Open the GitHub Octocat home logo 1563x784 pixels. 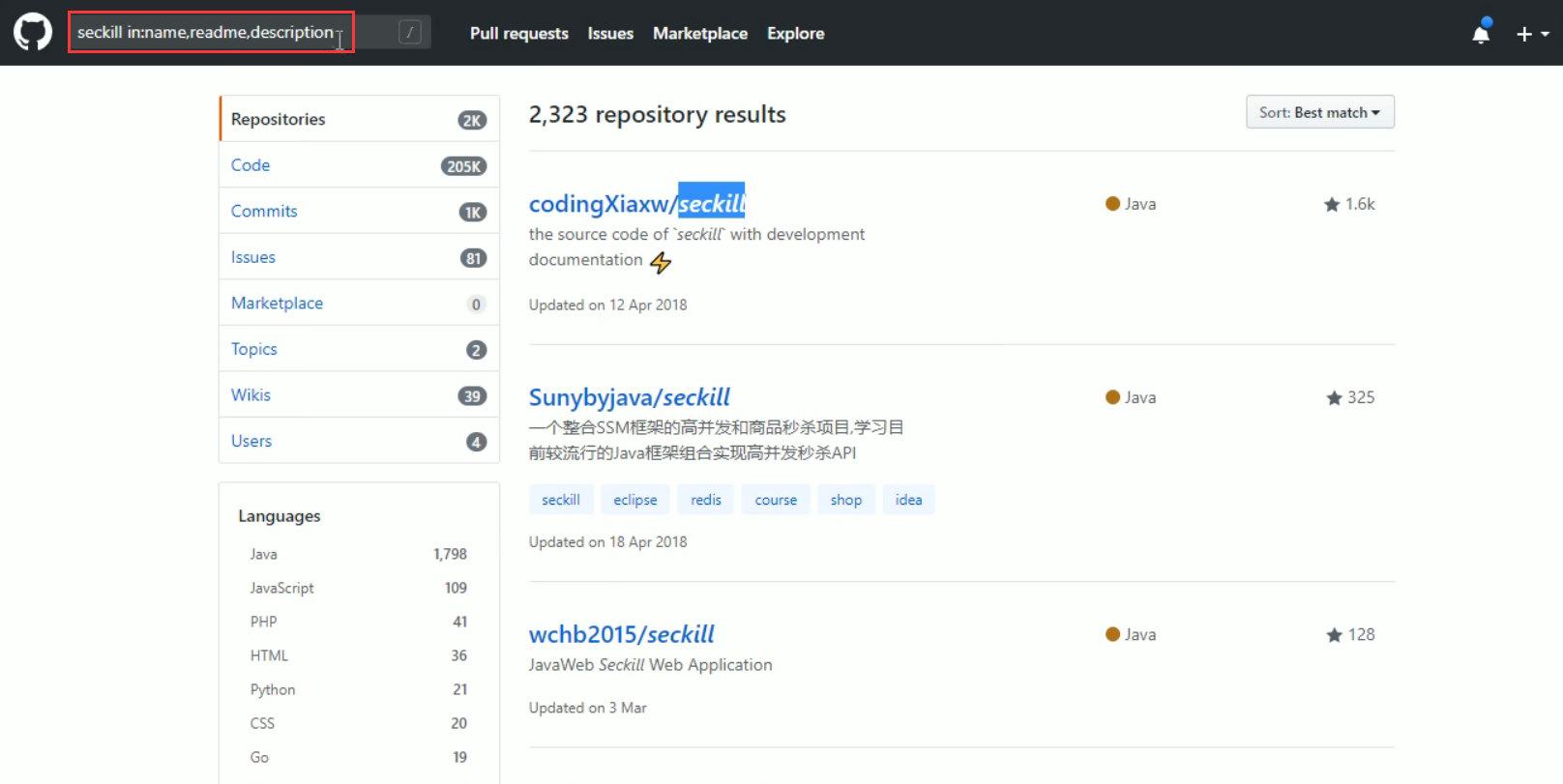tap(33, 32)
